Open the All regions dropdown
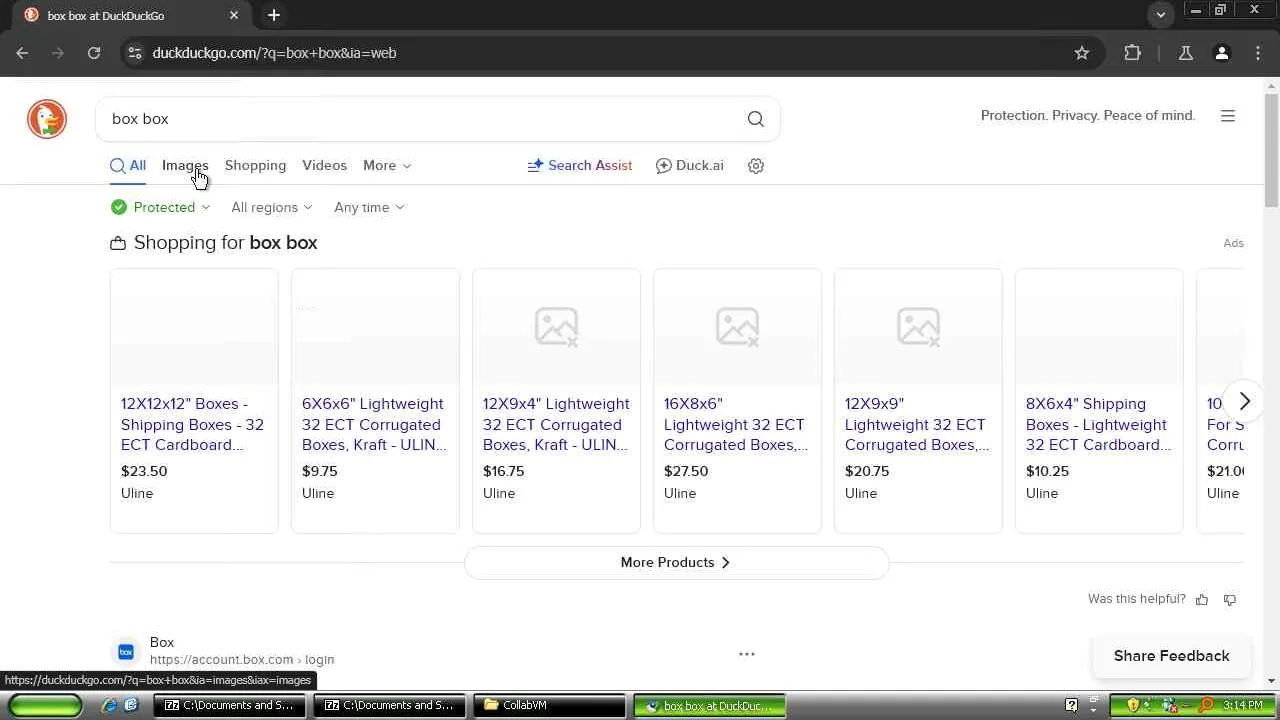 [x=272, y=207]
